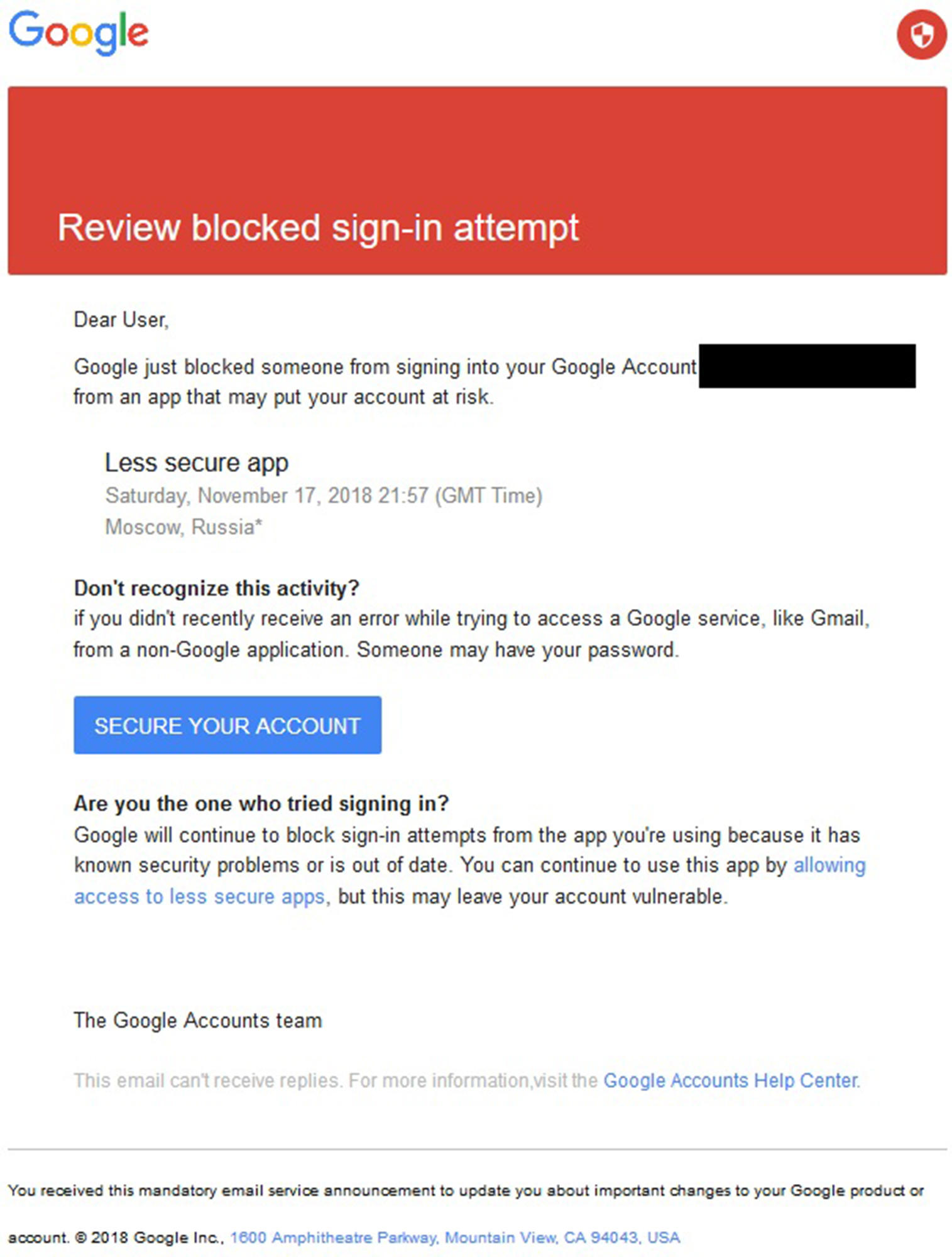Click the Don't recognize this activity? heading
Screen dimensions: 952x1257
click(x=216, y=588)
